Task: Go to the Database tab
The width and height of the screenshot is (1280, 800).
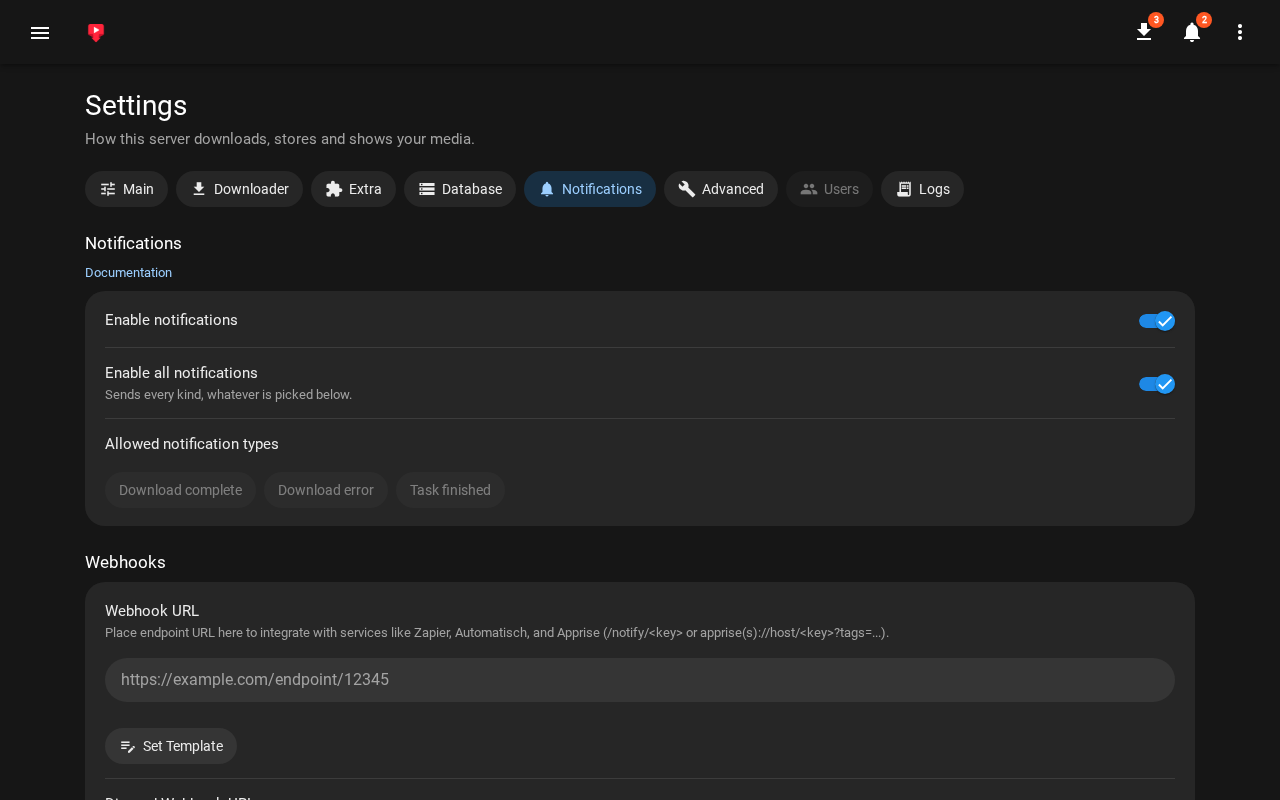Action: click(x=460, y=189)
